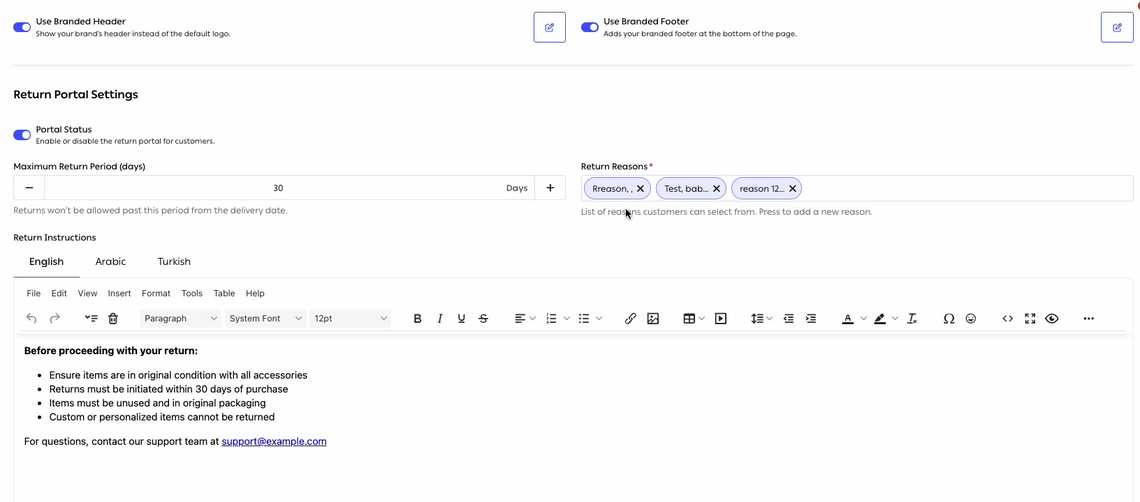Open the editor Edit menu
The image size is (1140, 502).
coord(59,293)
